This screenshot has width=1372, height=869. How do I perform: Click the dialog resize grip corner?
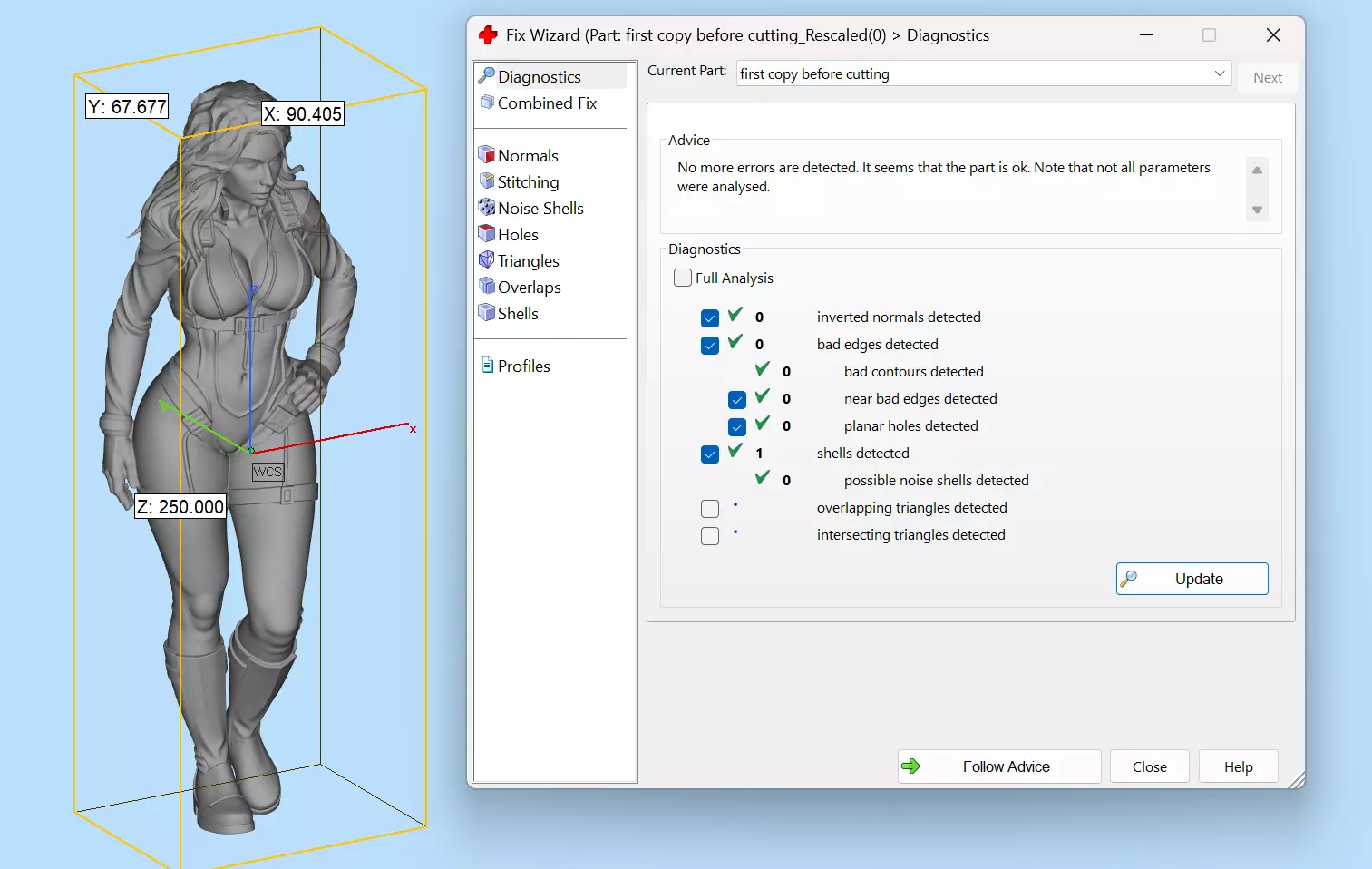pyautogui.click(x=1296, y=779)
